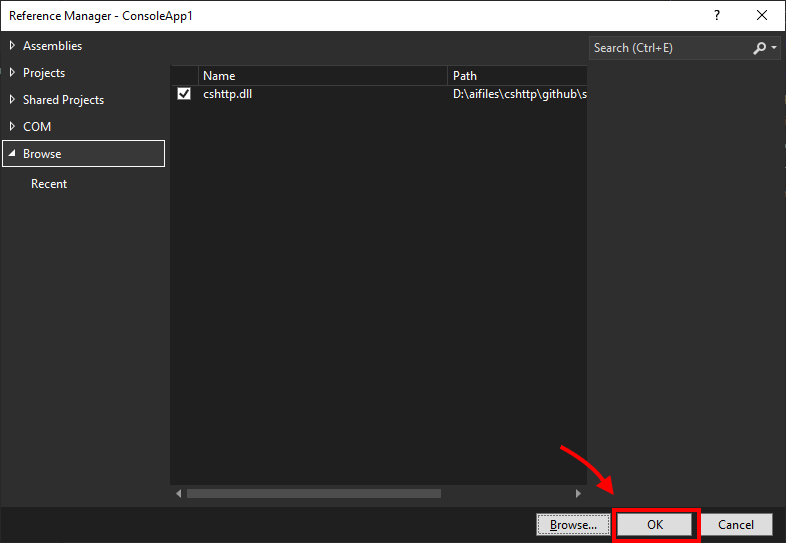Close the Reference Manager dialog

[x=762, y=16]
